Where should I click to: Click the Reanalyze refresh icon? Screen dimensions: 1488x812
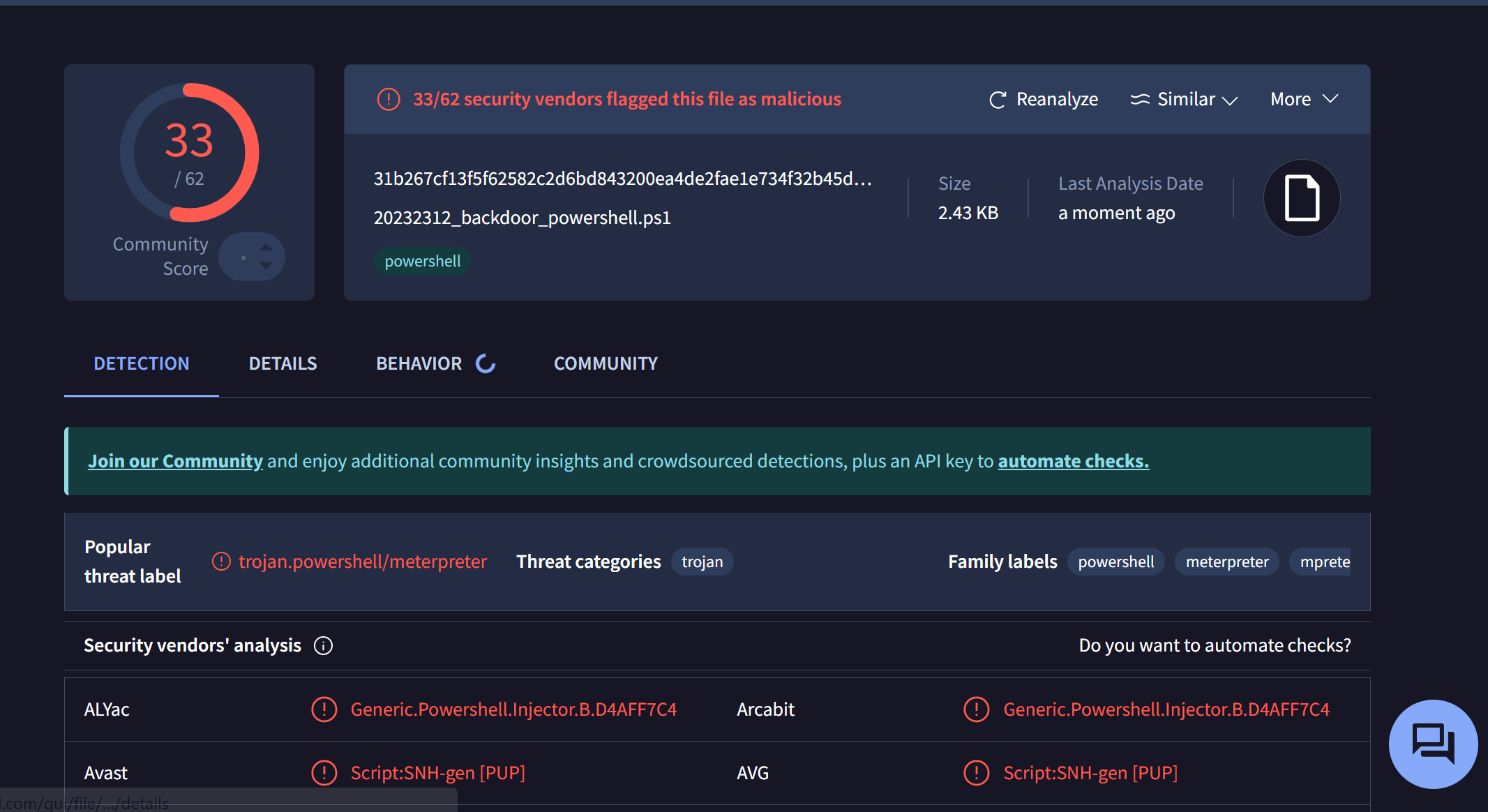click(998, 100)
